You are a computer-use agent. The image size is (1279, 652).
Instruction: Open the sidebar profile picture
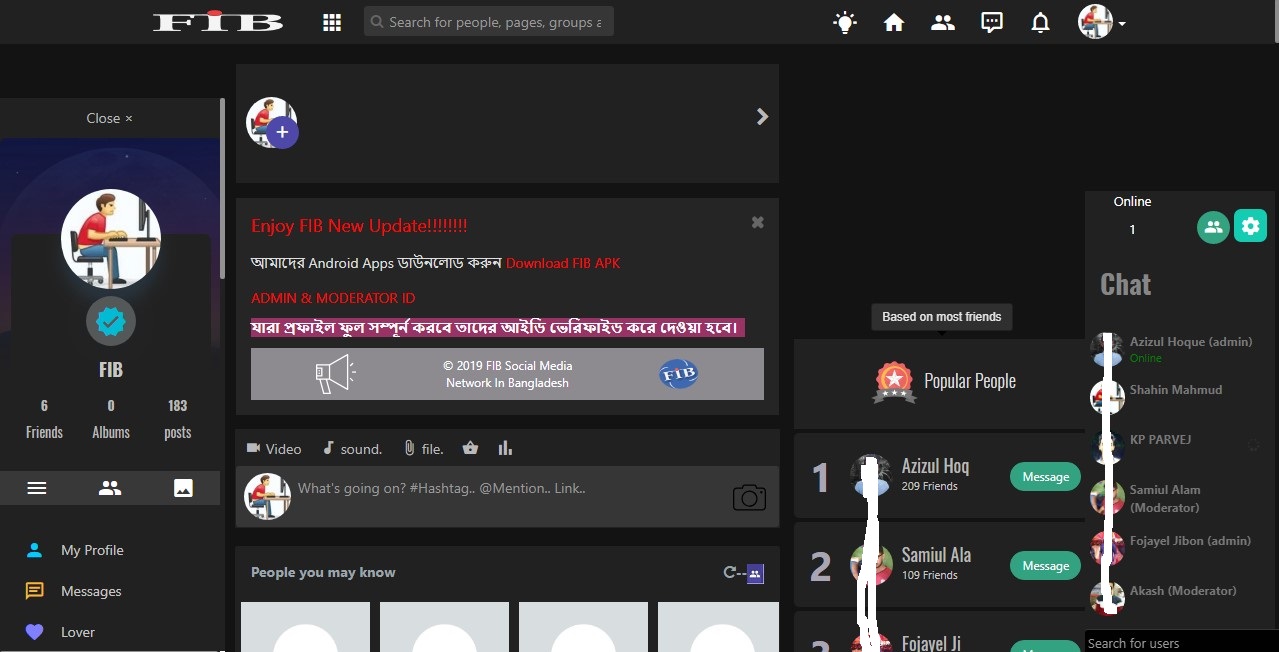(111, 239)
